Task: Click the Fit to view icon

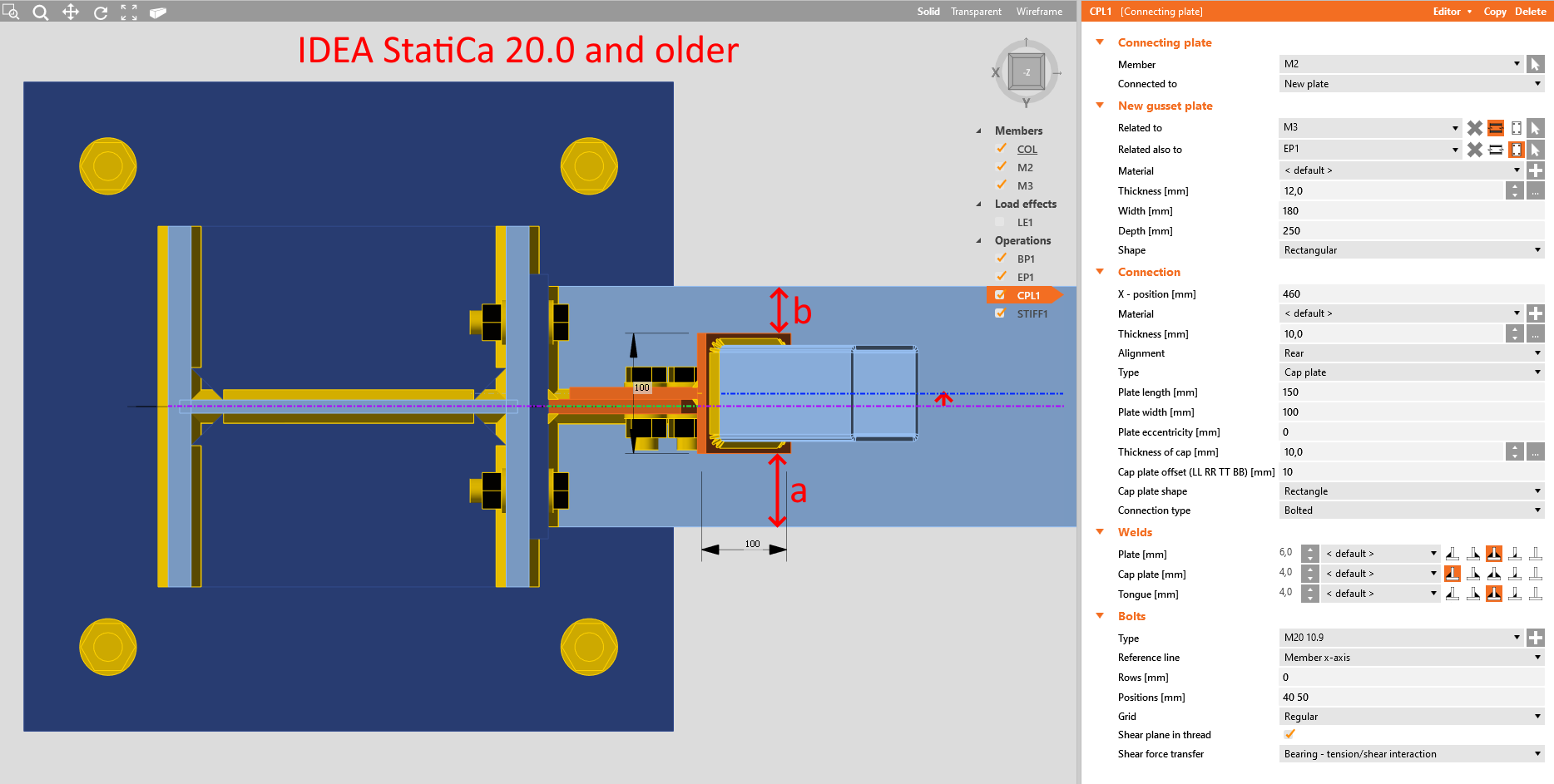Action: tap(128, 12)
